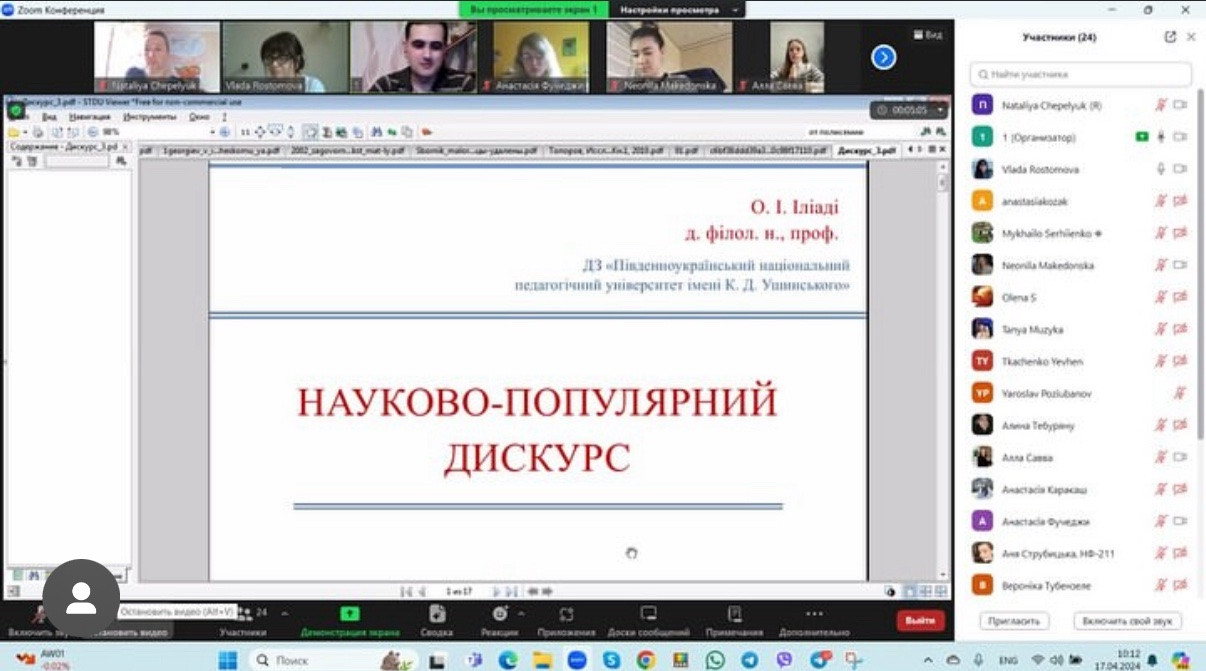Open 'Дополнительно' more options icon
The width and height of the screenshot is (1206, 671).
pyautogui.click(x=814, y=614)
